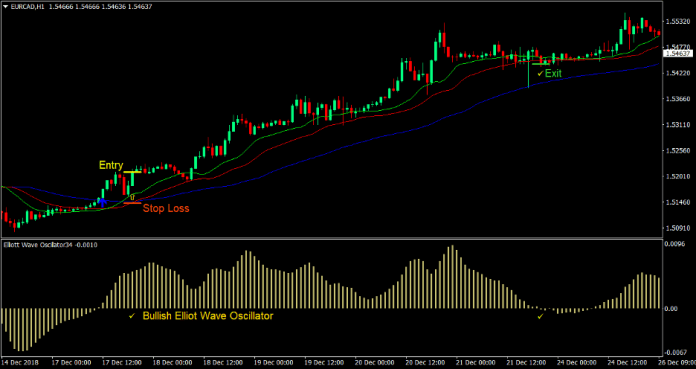
Task: Click the 1.51460 price axis label
Action: [679, 202]
